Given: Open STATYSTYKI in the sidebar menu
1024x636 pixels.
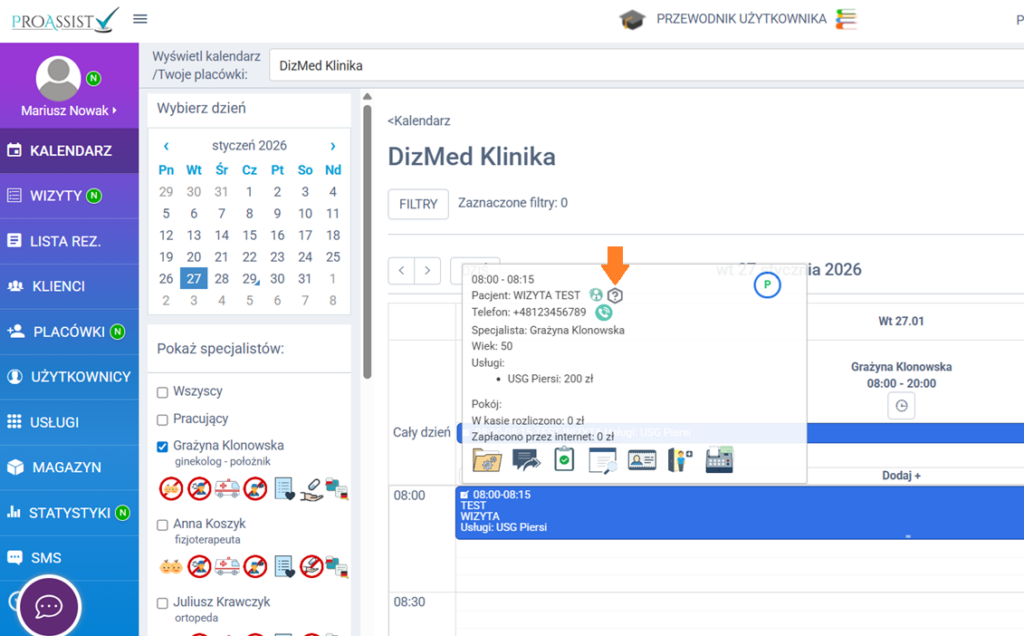Looking at the screenshot, I should click(x=69, y=513).
